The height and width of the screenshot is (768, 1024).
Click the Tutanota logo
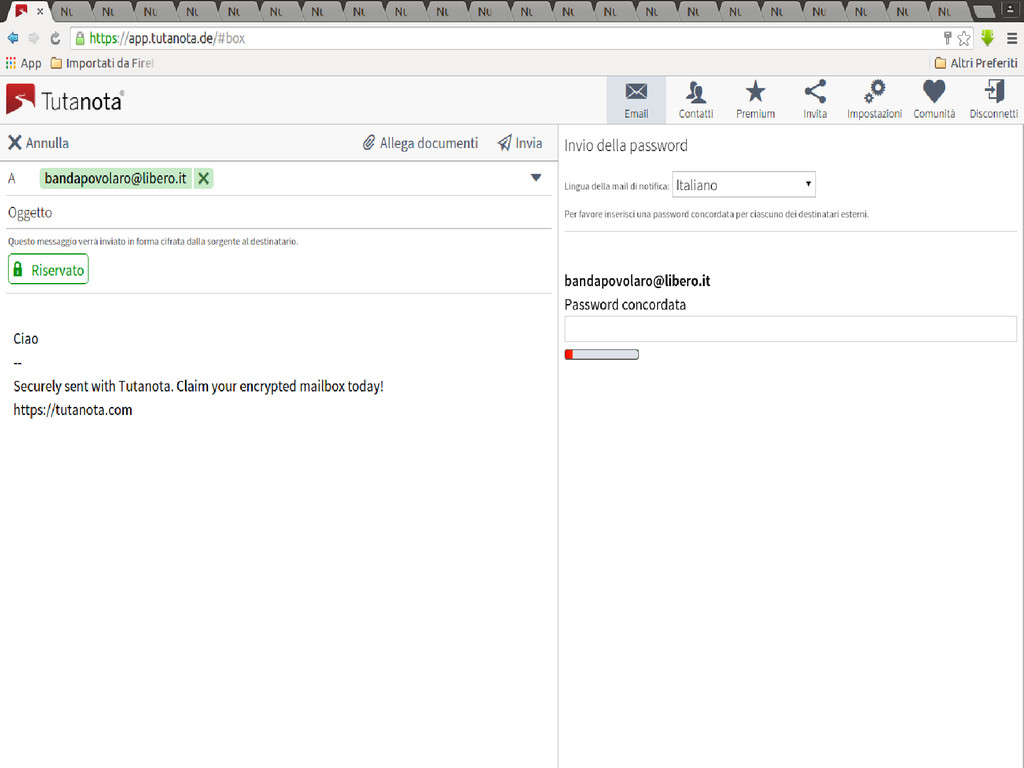tap(64, 100)
